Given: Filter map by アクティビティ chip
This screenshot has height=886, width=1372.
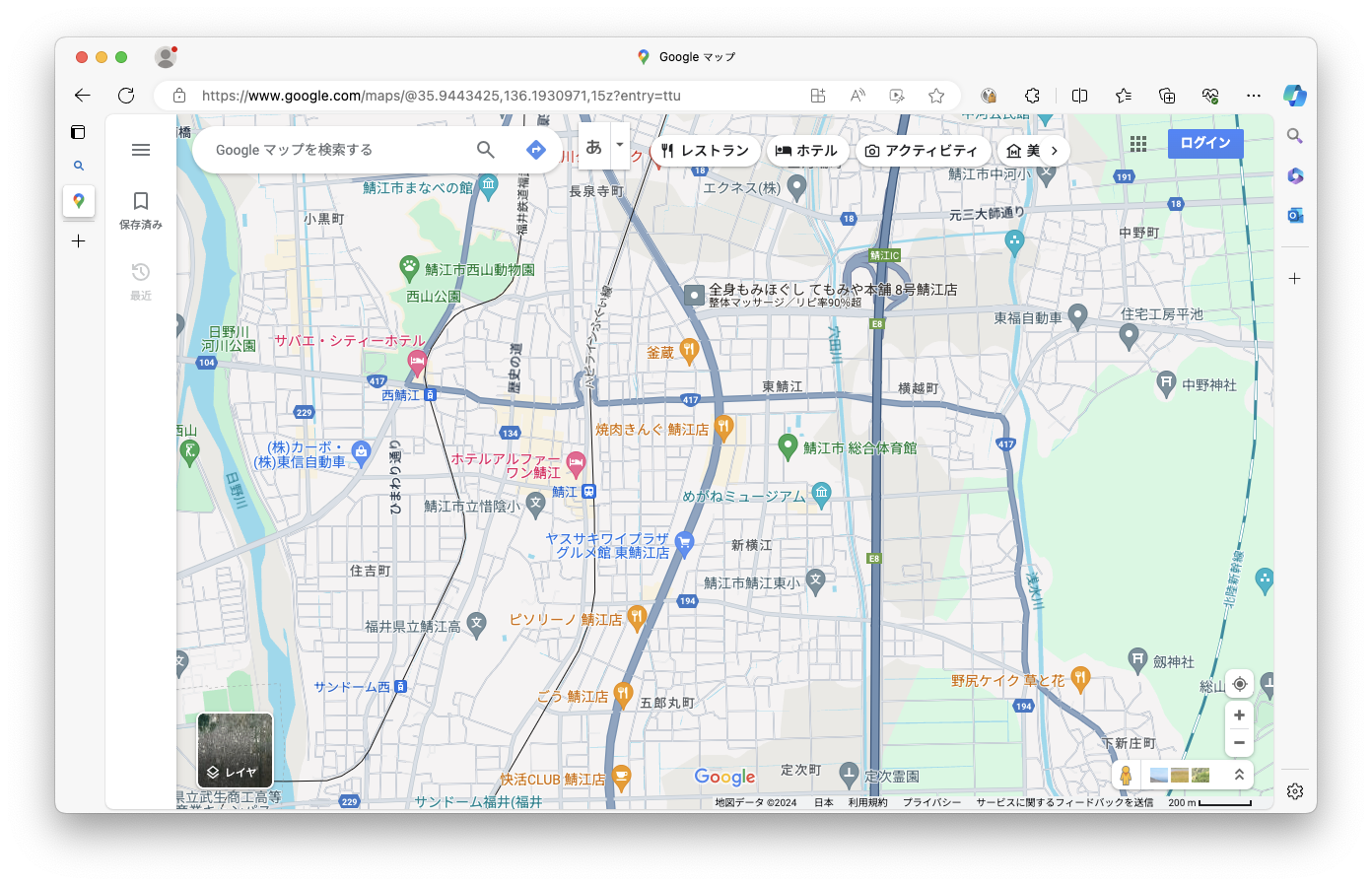Looking at the screenshot, I should point(921,151).
